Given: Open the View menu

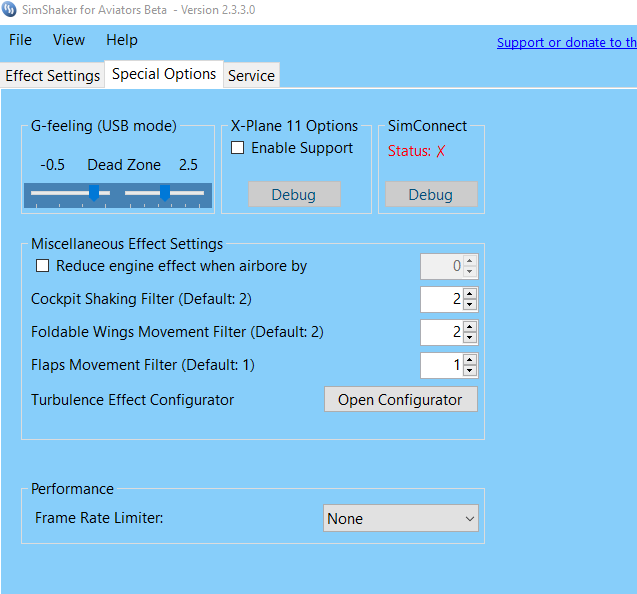Looking at the screenshot, I should [x=69, y=40].
